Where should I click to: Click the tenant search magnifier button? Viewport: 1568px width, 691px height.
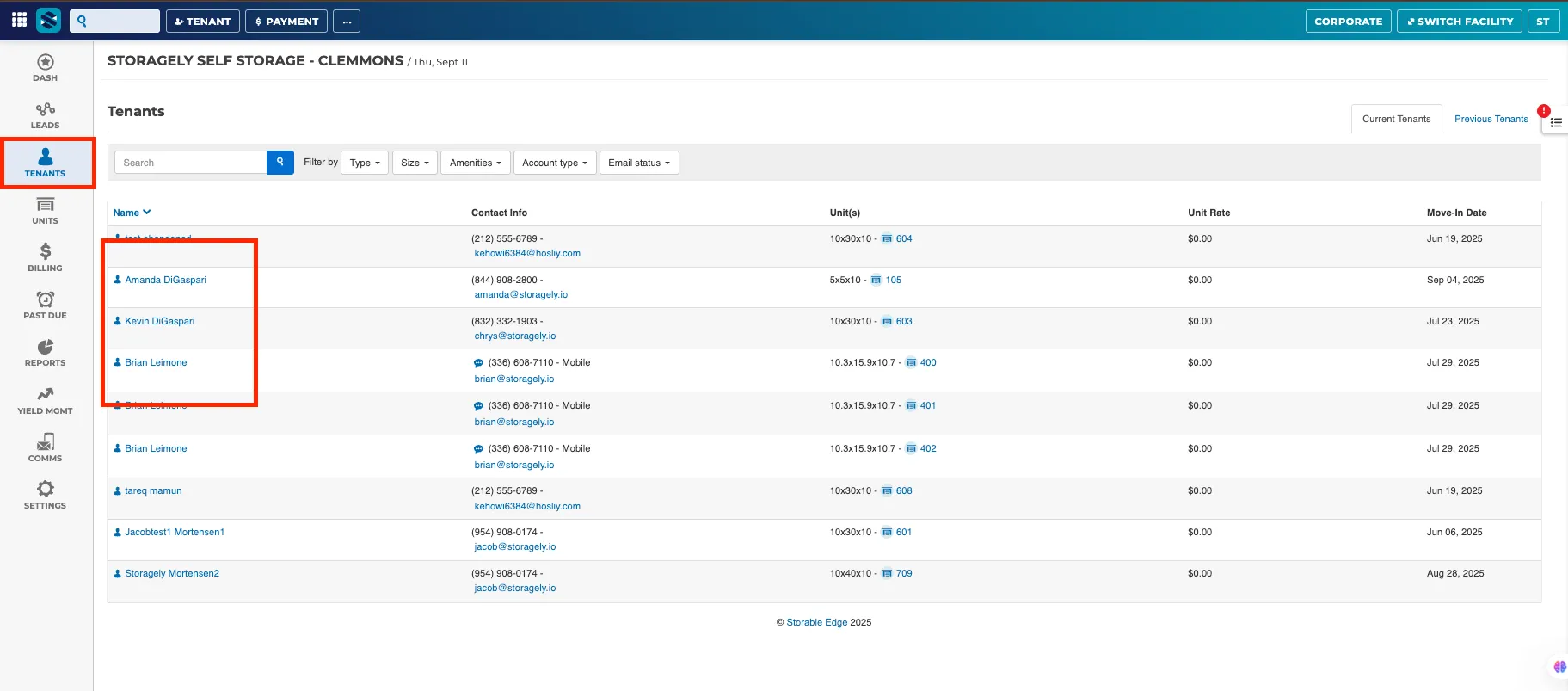click(x=280, y=163)
